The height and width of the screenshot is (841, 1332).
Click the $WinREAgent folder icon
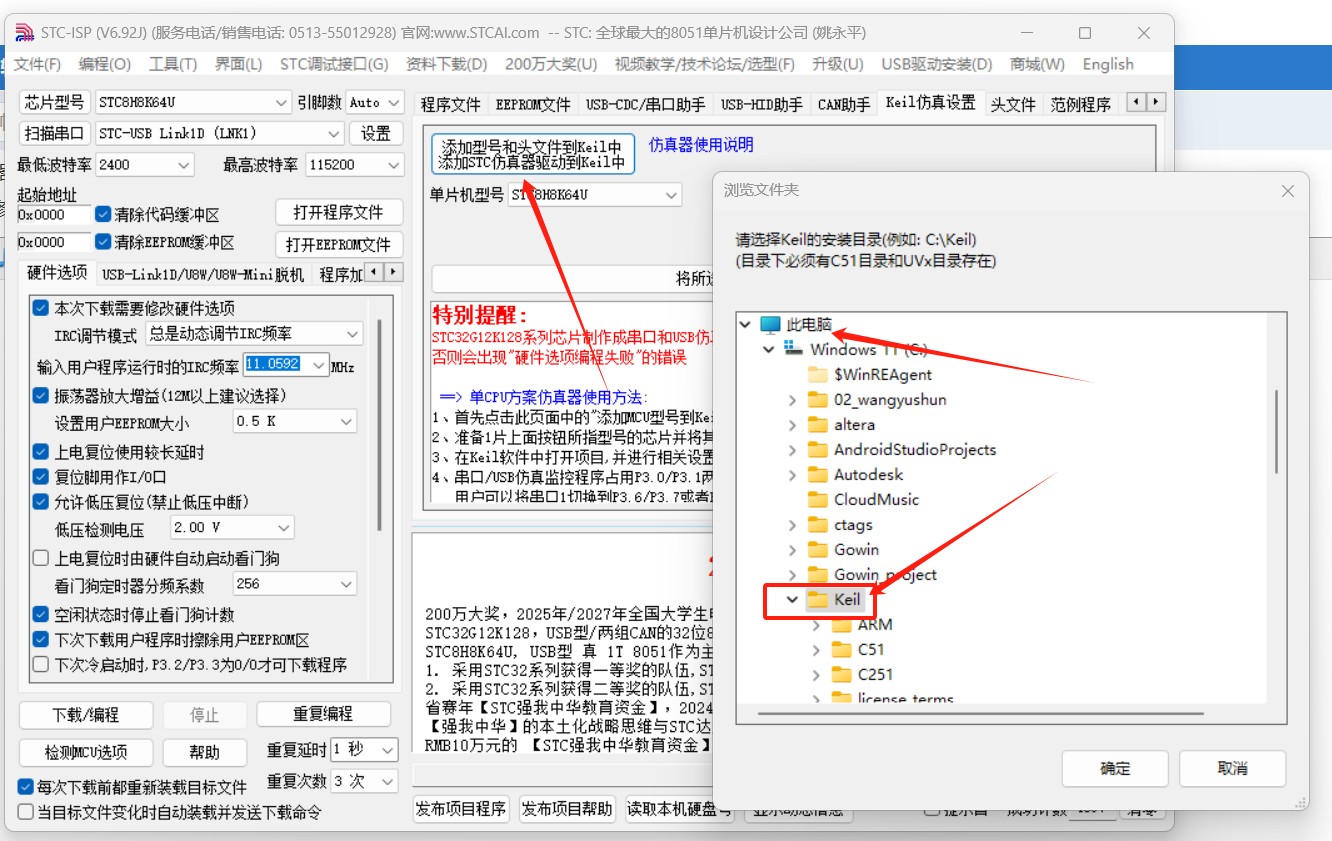[x=818, y=374]
